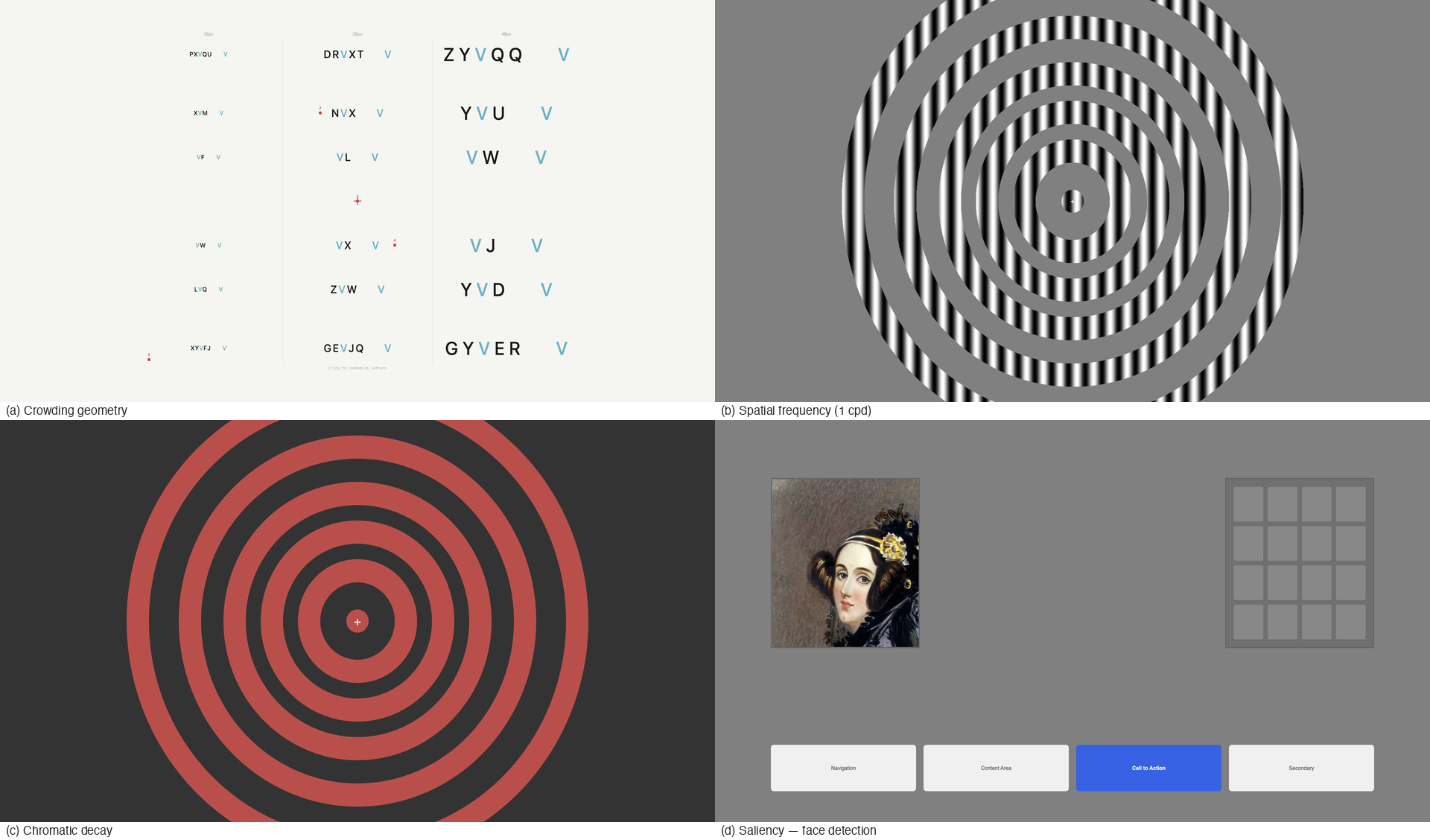
Task: Click the center of the spatial frequency grating
Action: [x=1071, y=200]
